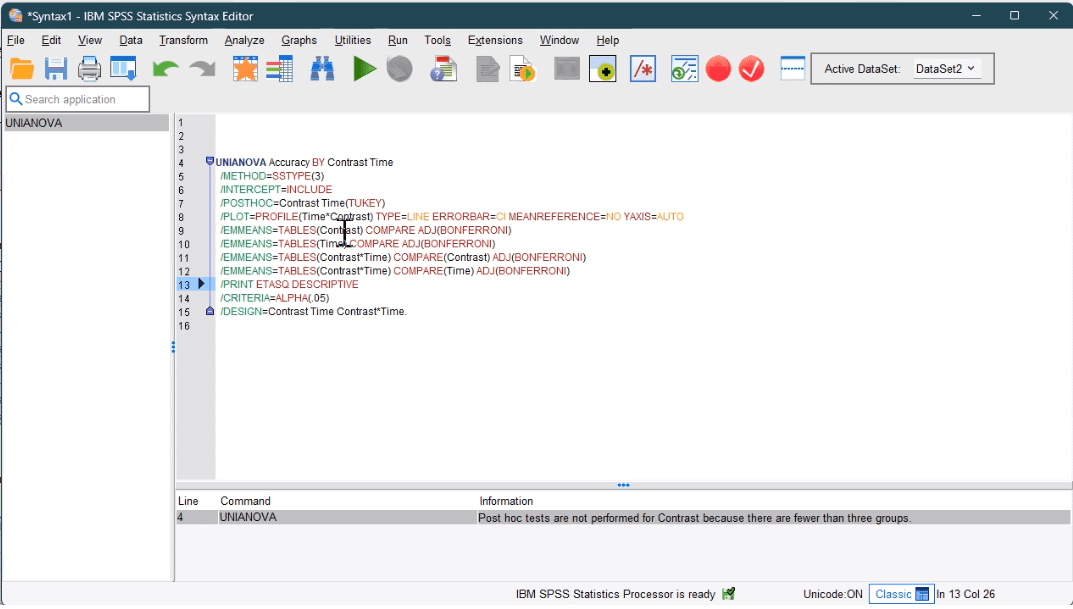Viewport: 1073px width, 609px height.
Task: Open the Analyze menu
Action: pyautogui.click(x=244, y=40)
